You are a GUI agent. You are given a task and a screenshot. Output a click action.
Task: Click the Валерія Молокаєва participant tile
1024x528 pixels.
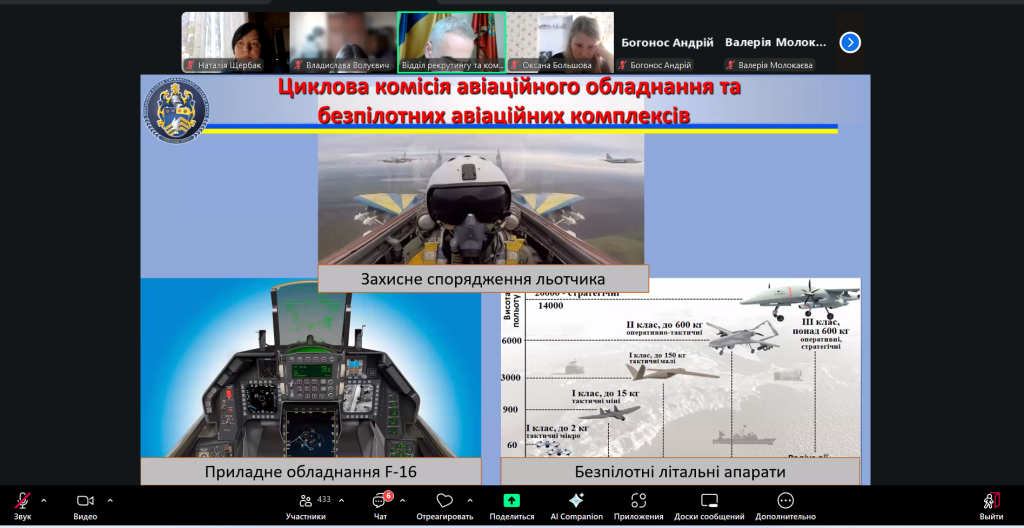point(776,43)
